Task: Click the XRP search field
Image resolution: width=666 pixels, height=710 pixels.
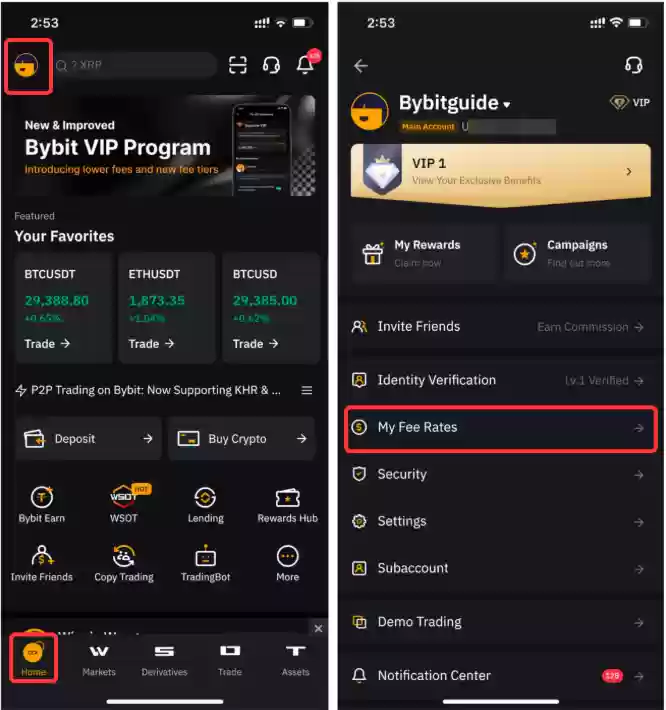Action: (x=135, y=65)
